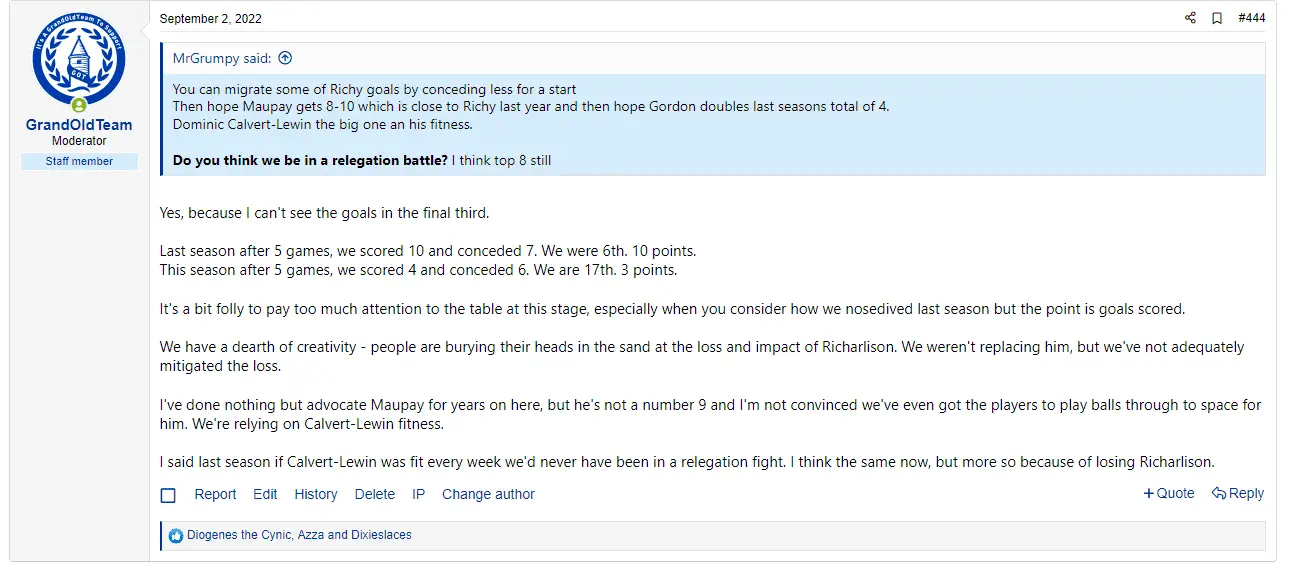Click the Staff member badge
Viewport: 1289px width, 563px height.
pyautogui.click(x=79, y=161)
